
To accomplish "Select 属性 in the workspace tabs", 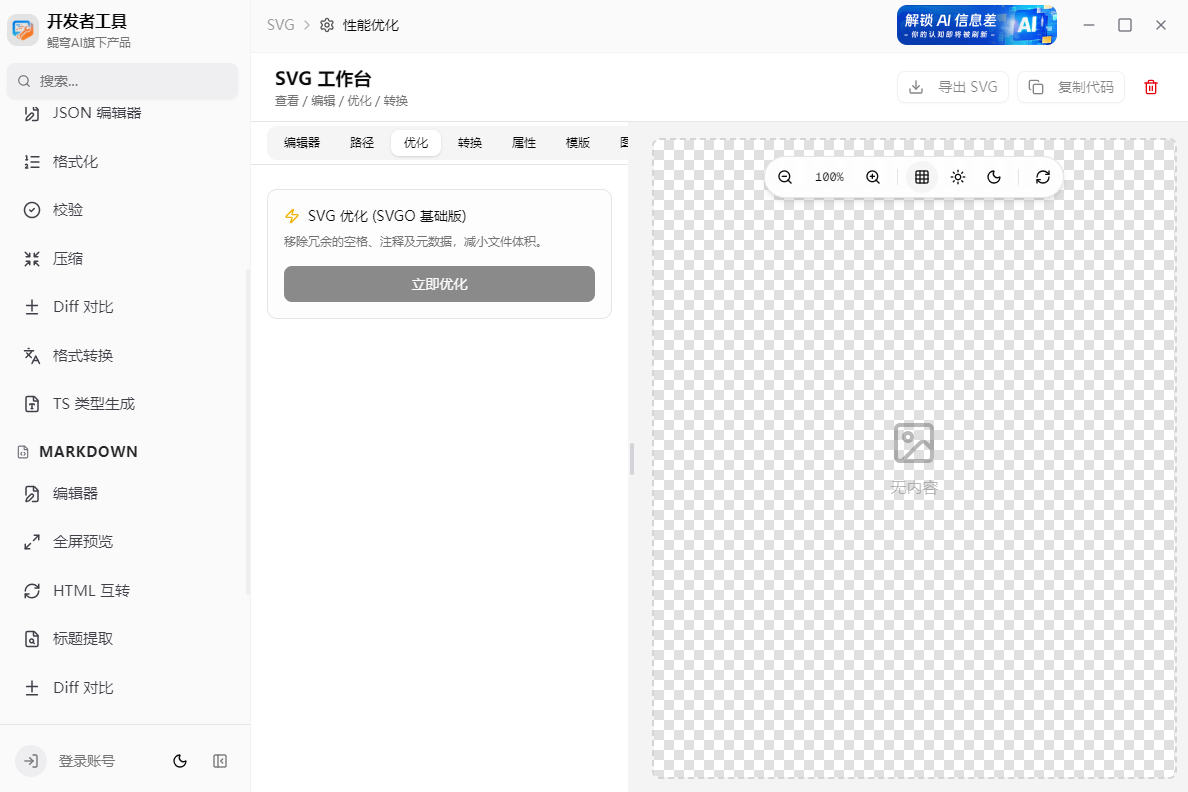I will coord(523,142).
